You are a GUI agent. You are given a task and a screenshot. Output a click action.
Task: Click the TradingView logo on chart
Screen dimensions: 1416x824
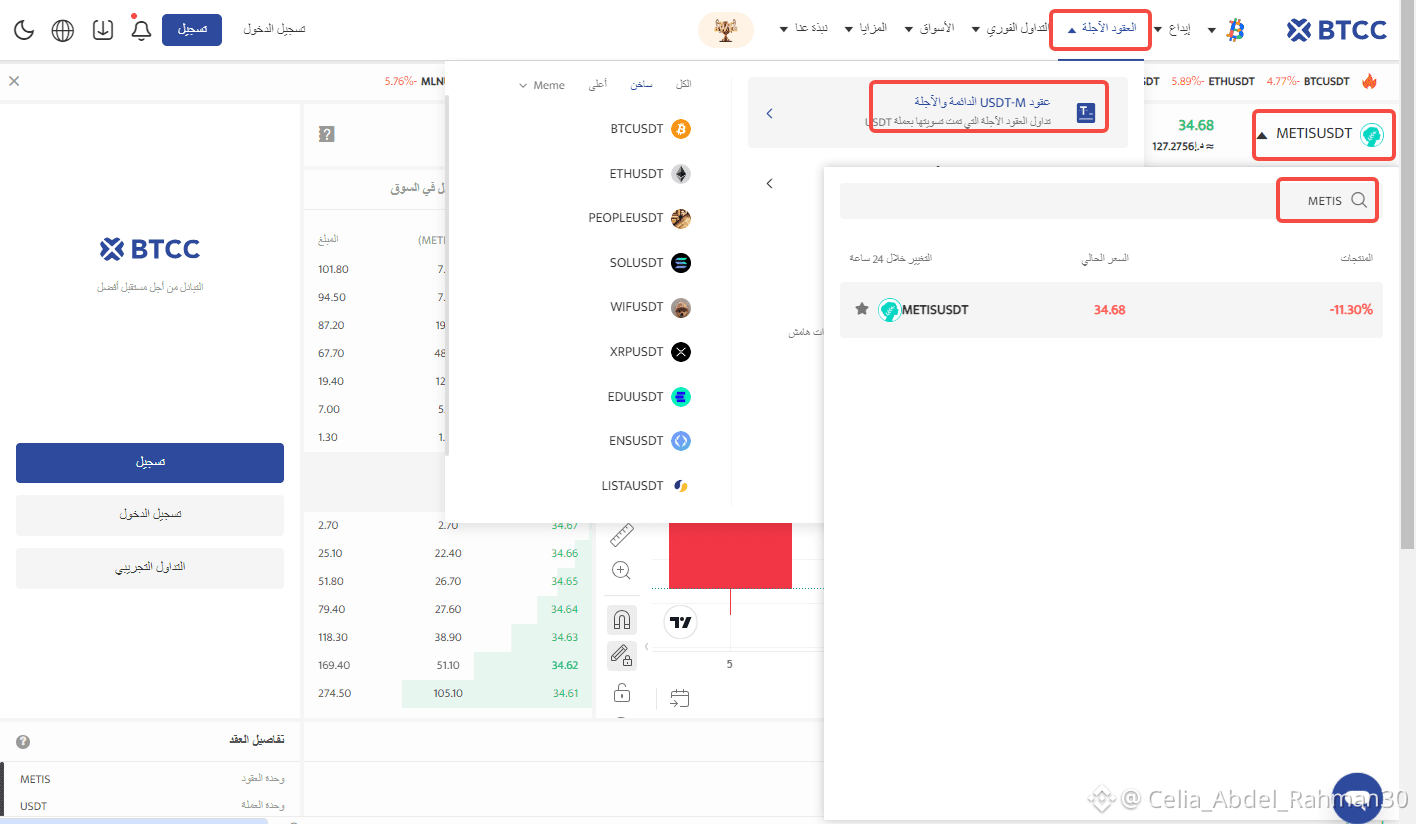(681, 622)
